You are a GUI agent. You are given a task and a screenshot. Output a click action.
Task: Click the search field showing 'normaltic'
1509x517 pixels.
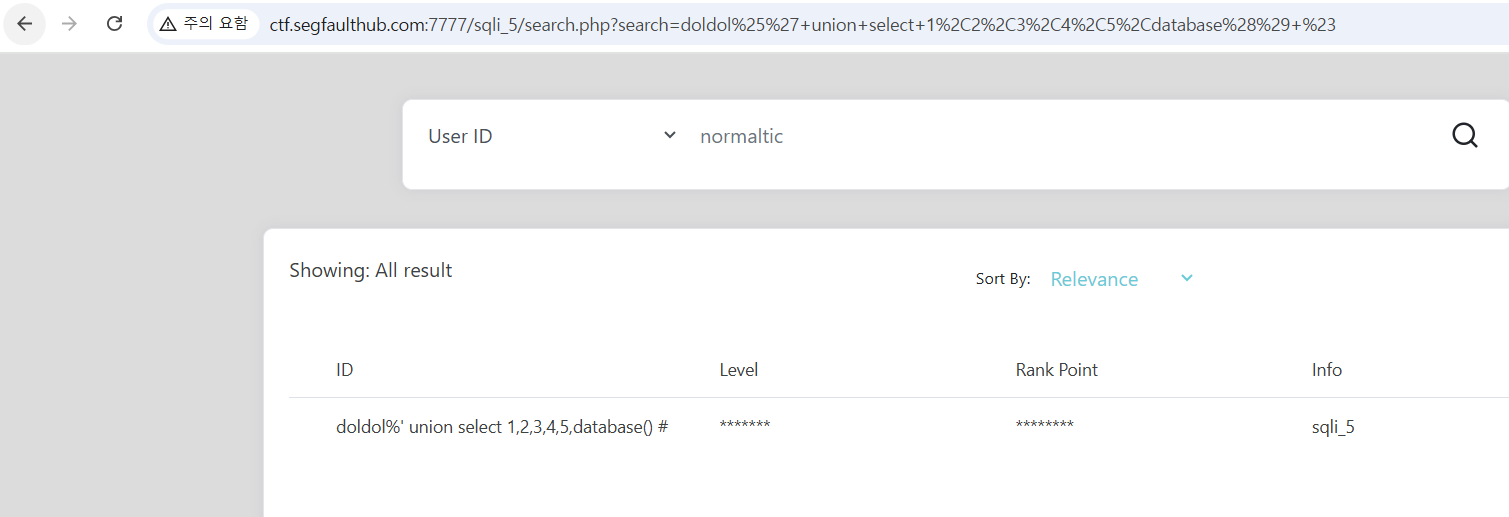(1000, 136)
